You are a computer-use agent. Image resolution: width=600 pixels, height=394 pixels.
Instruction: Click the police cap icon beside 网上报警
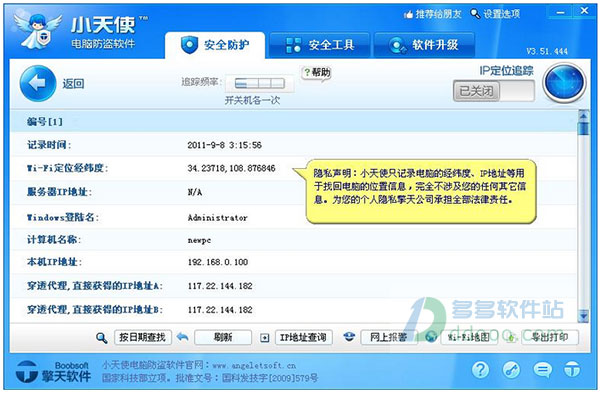click(349, 337)
